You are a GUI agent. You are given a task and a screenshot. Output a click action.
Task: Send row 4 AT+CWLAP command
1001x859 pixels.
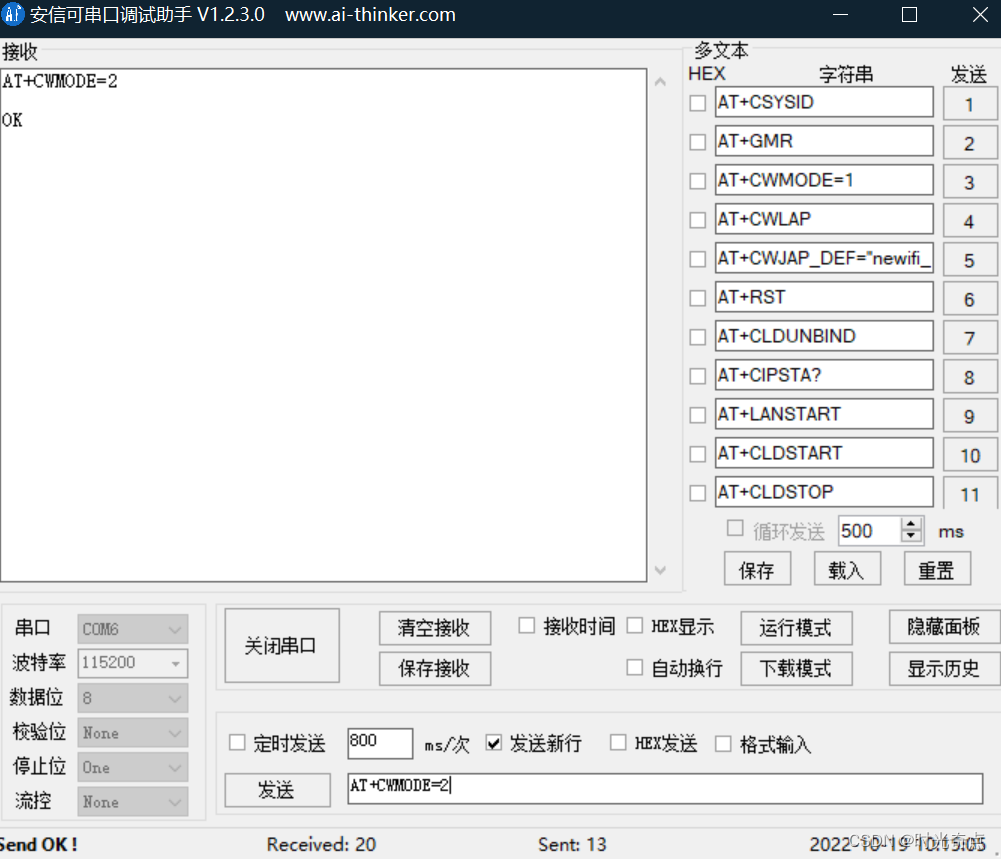(x=970, y=221)
